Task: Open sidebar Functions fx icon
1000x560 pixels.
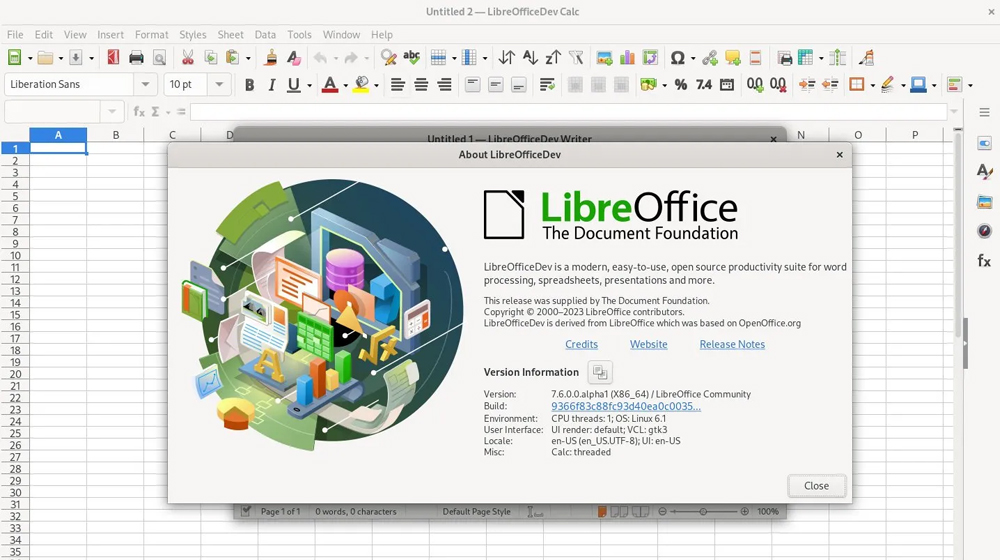Action: (984, 260)
